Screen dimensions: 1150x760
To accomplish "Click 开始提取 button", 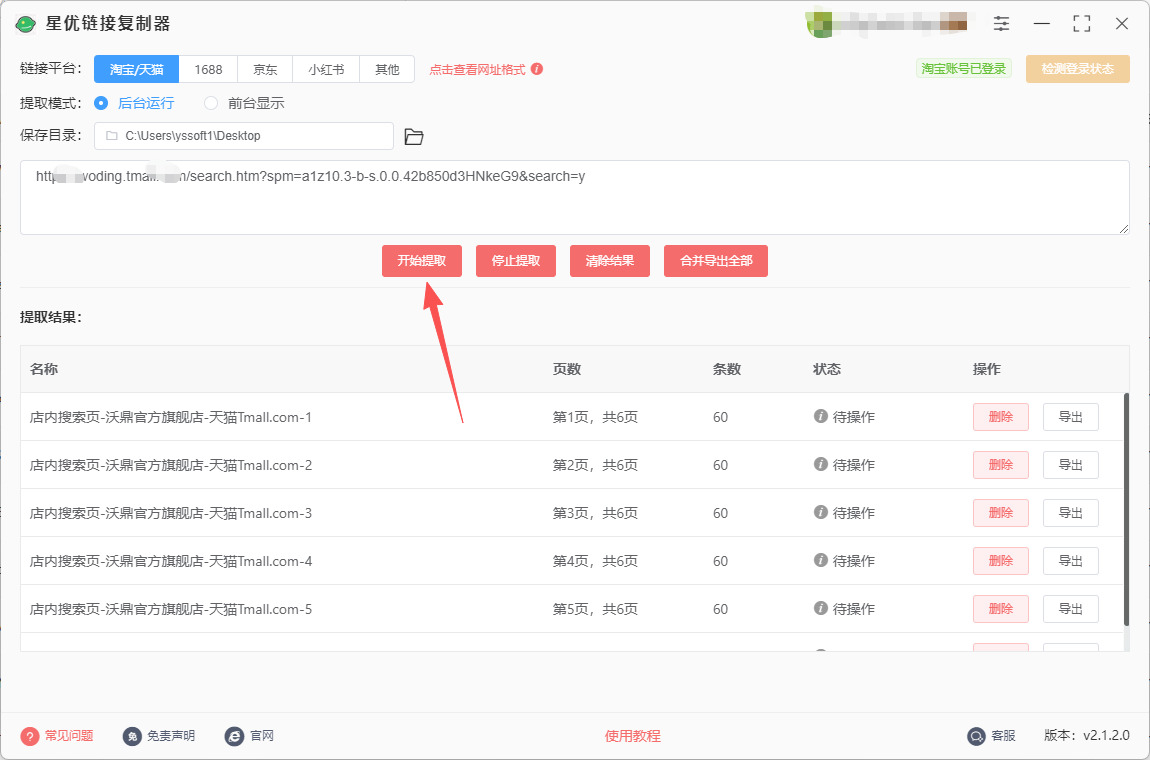I will point(422,261).
